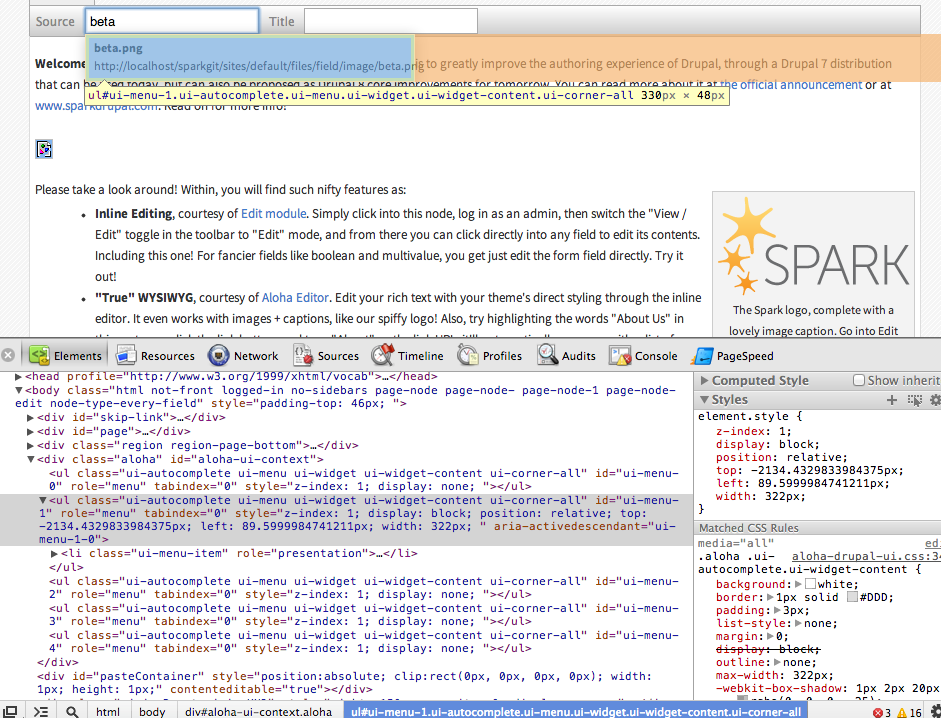The height and width of the screenshot is (718, 941).
Task: Open the PageSpeed panel
Action: pos(732,355)
